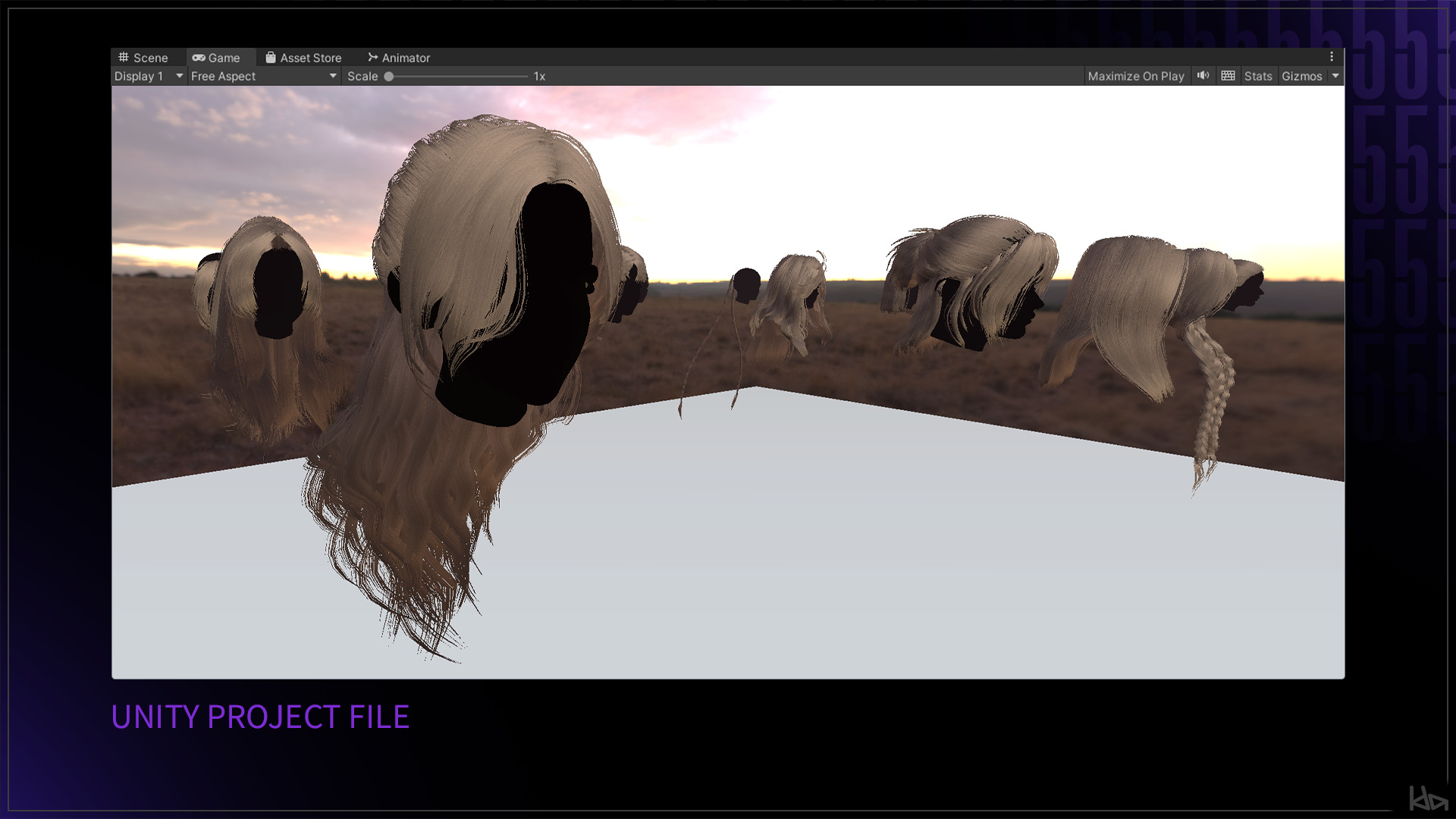Click the Animator tab icon
The image size is (1456, 819).
[372, 58]
